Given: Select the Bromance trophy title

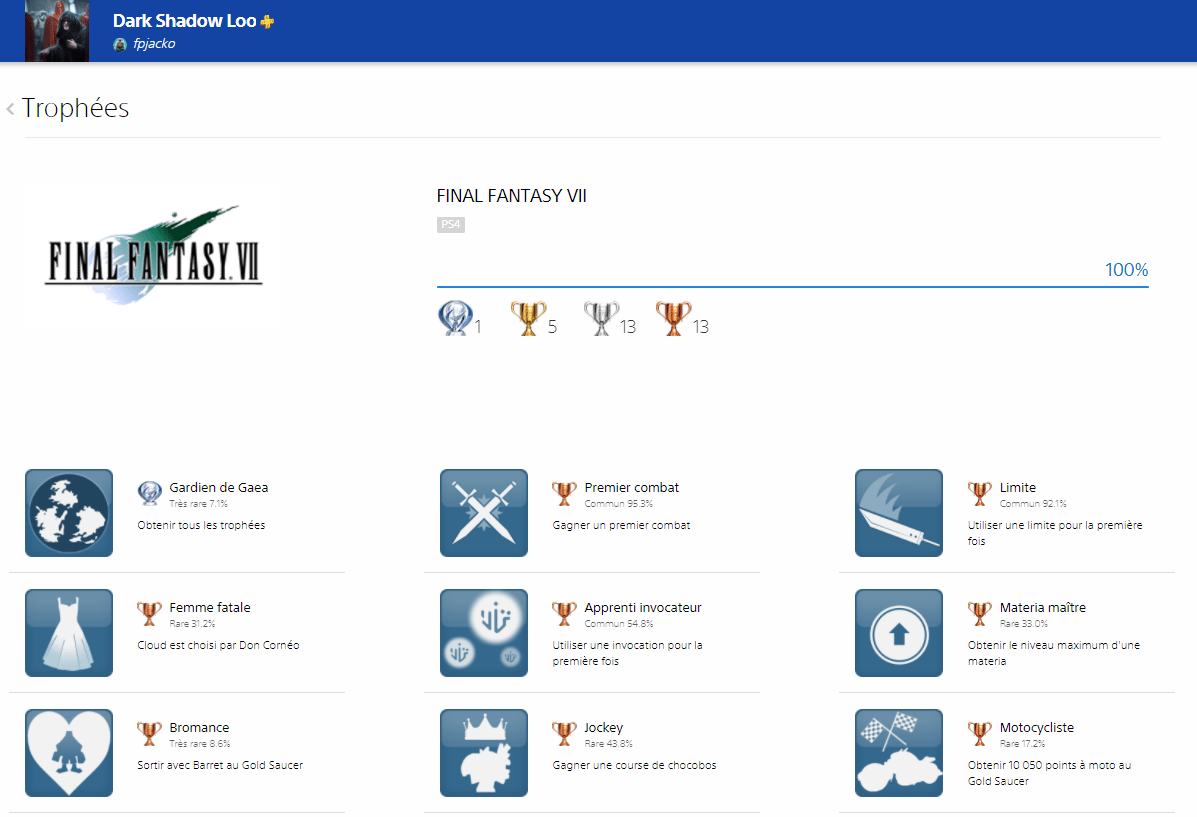Looking at the screenshot, I should pyautogui.click(x=199, y=727).
